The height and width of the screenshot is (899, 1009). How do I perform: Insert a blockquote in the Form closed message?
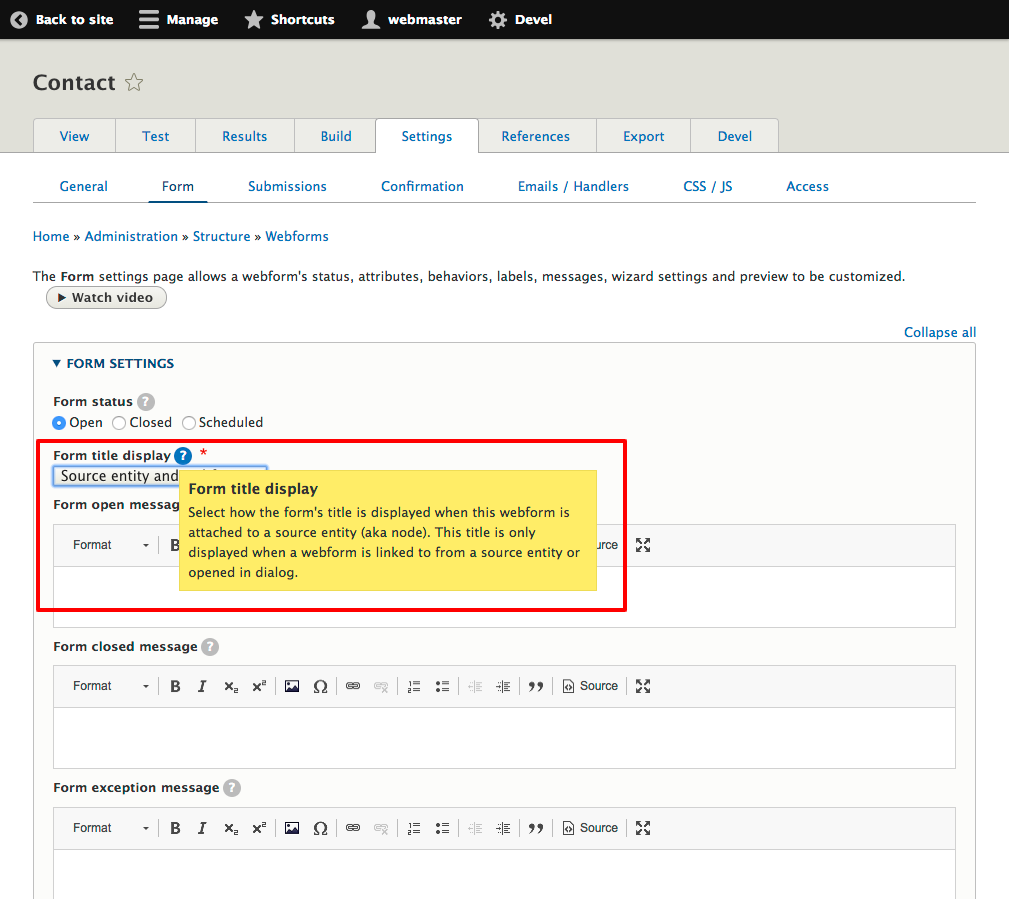click(x=536, y=686)
